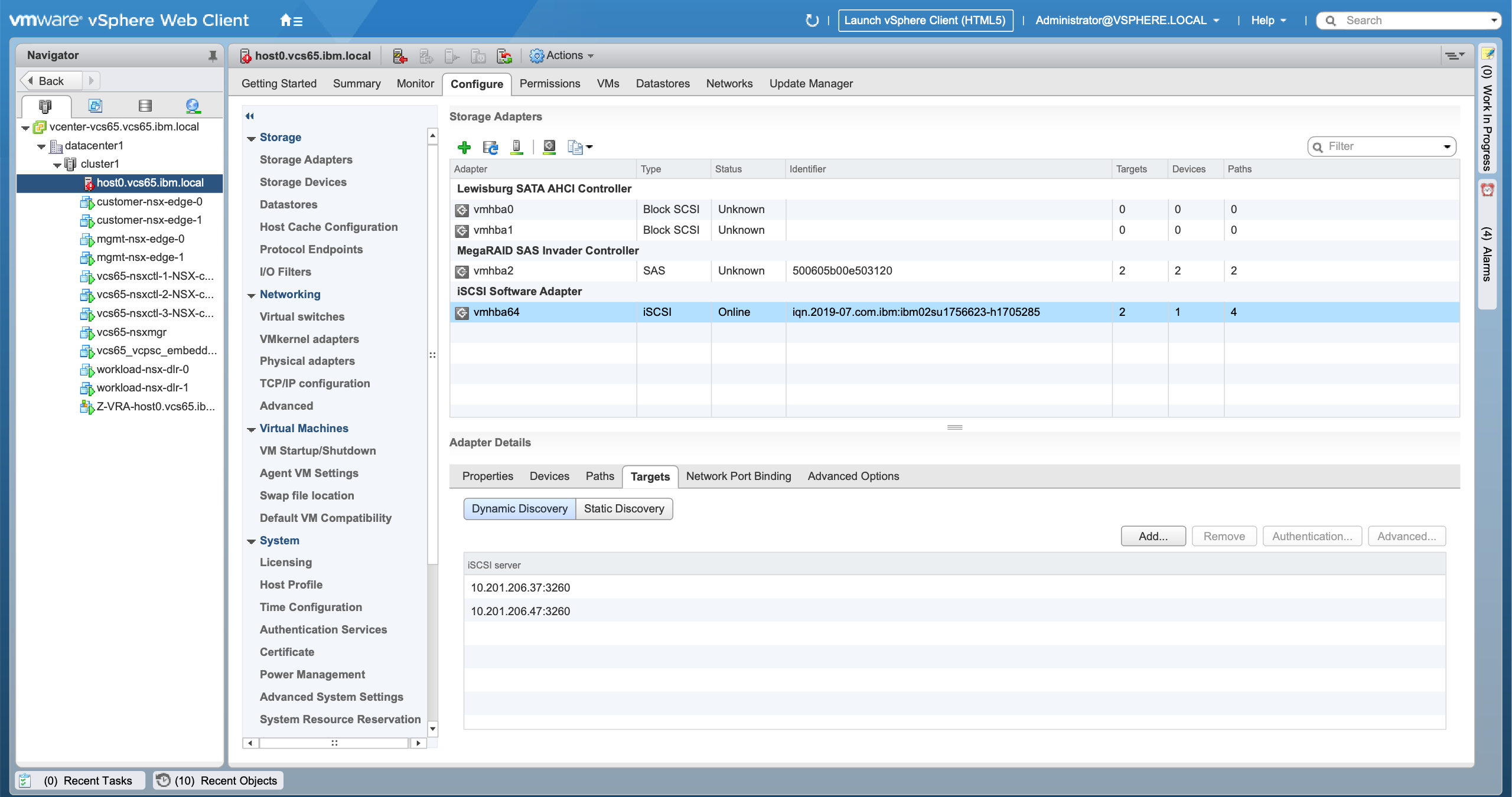Collapse datacenter1 tree node
Image resolution: width=1512 pixels, height=797 pixels.
click(x=41, y=146)
